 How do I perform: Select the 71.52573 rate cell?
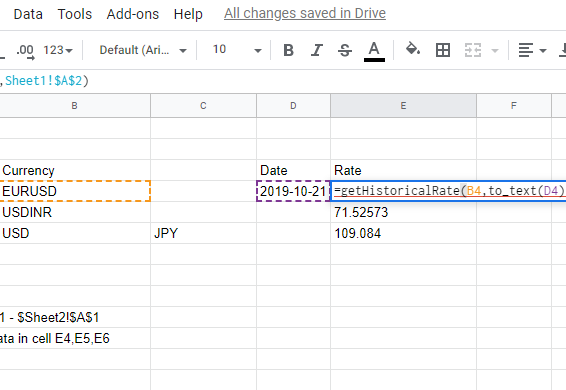click(403, 212)
